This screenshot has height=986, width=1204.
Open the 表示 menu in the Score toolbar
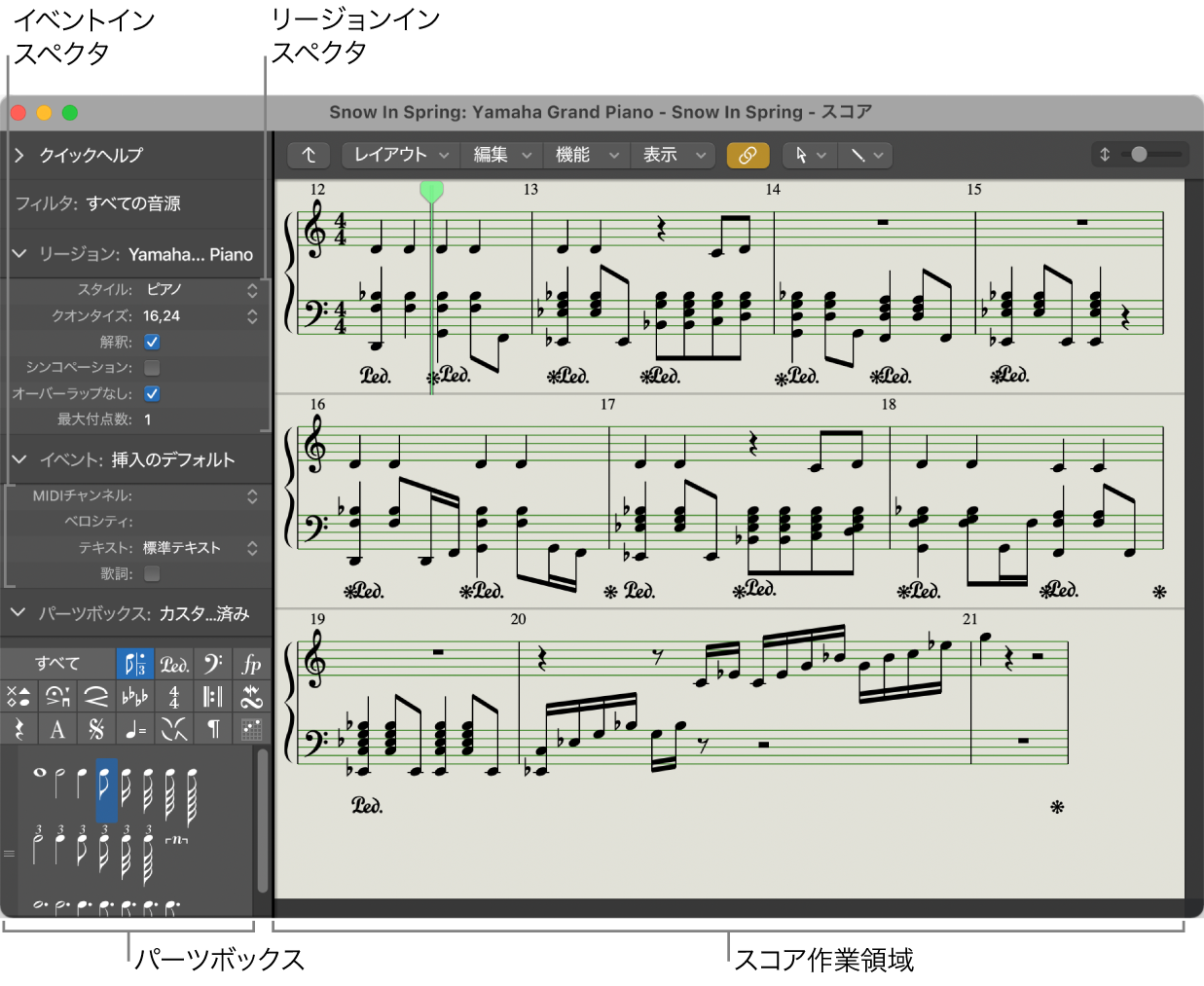[x=673, y=155]
